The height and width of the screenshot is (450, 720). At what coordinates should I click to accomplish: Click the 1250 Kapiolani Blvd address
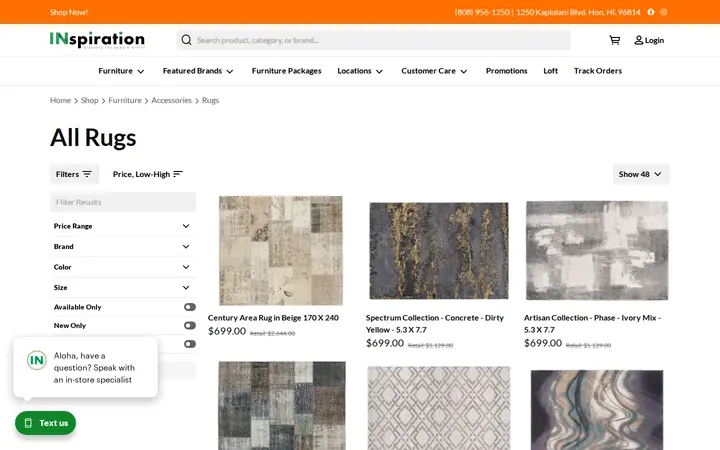point(578,12)
